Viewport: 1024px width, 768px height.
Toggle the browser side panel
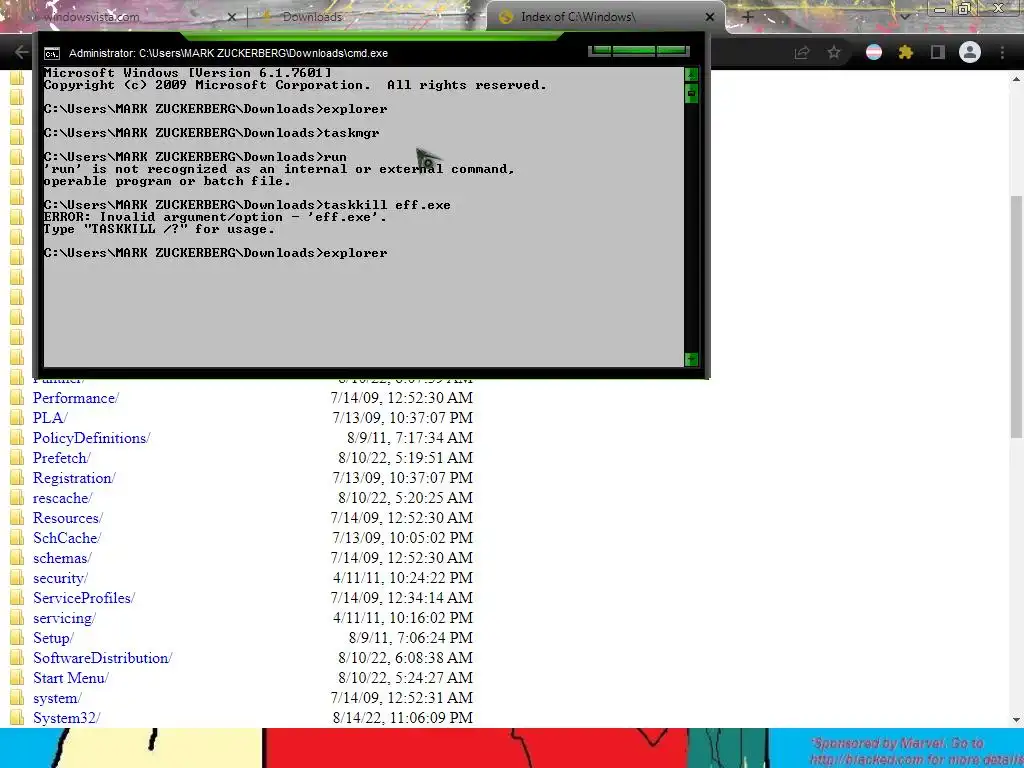pyautogui.click(x=938, y=52)
